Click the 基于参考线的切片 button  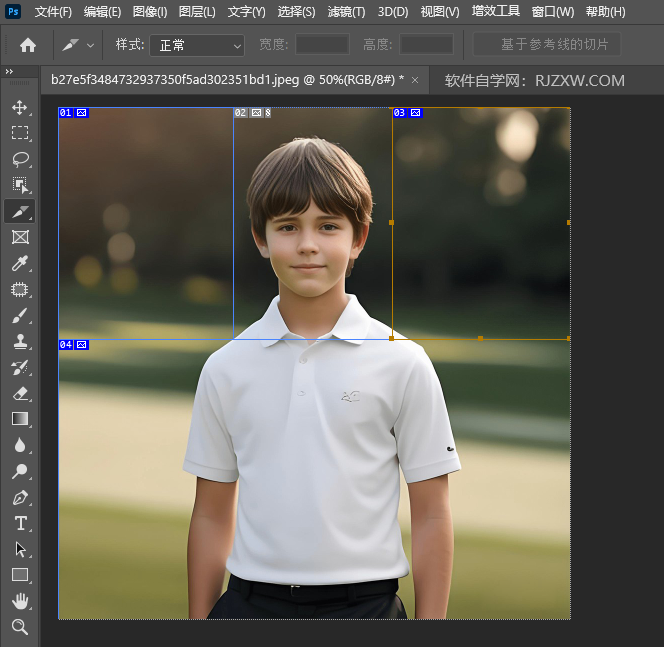[x=546, y=45]
